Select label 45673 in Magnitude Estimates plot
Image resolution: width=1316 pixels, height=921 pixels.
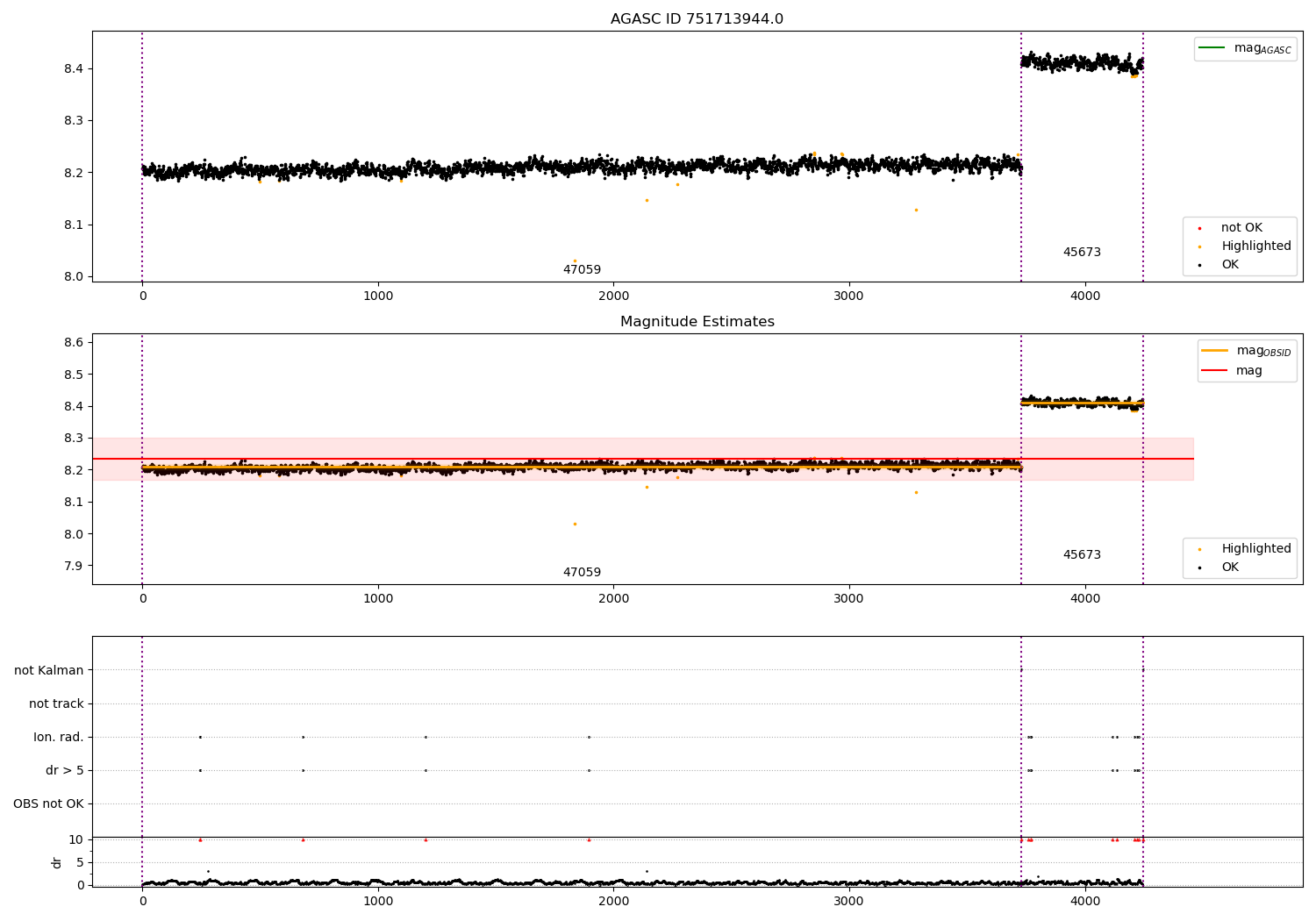click(x=1082, y=555)
